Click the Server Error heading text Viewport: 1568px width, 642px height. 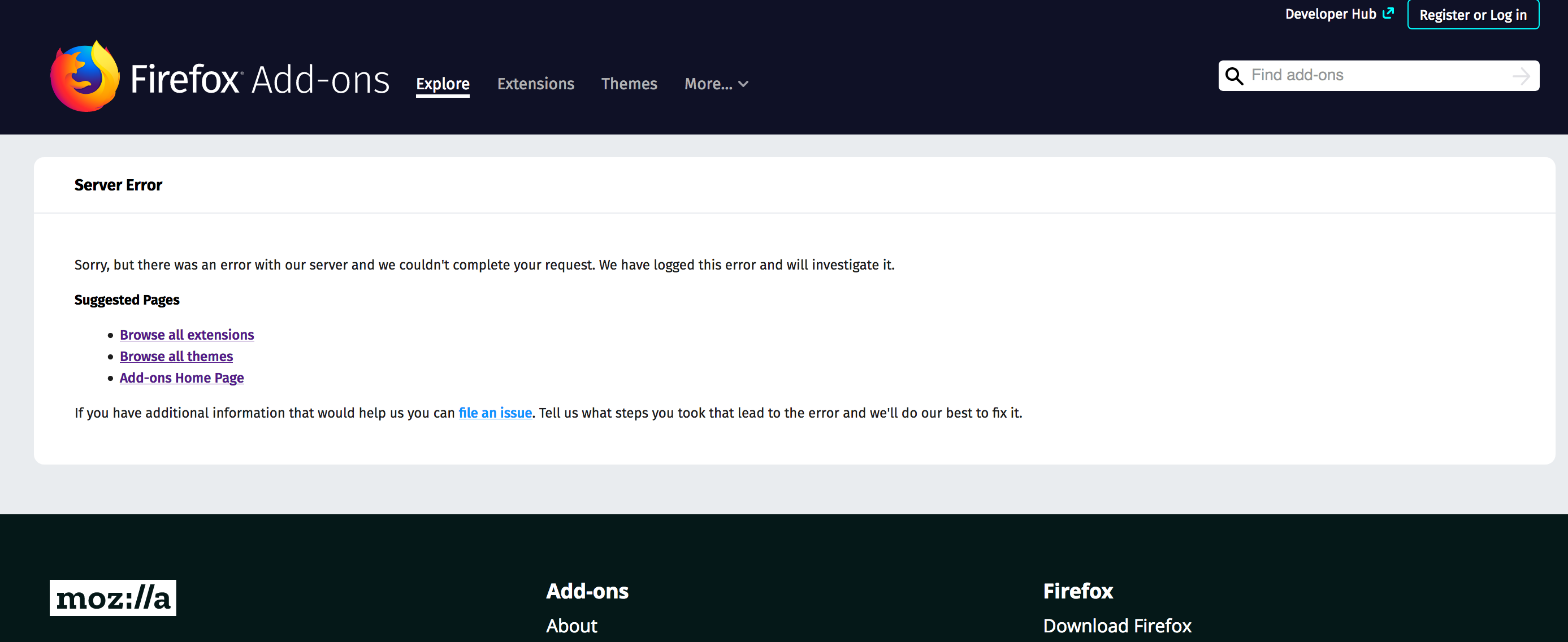pos(118,185)
